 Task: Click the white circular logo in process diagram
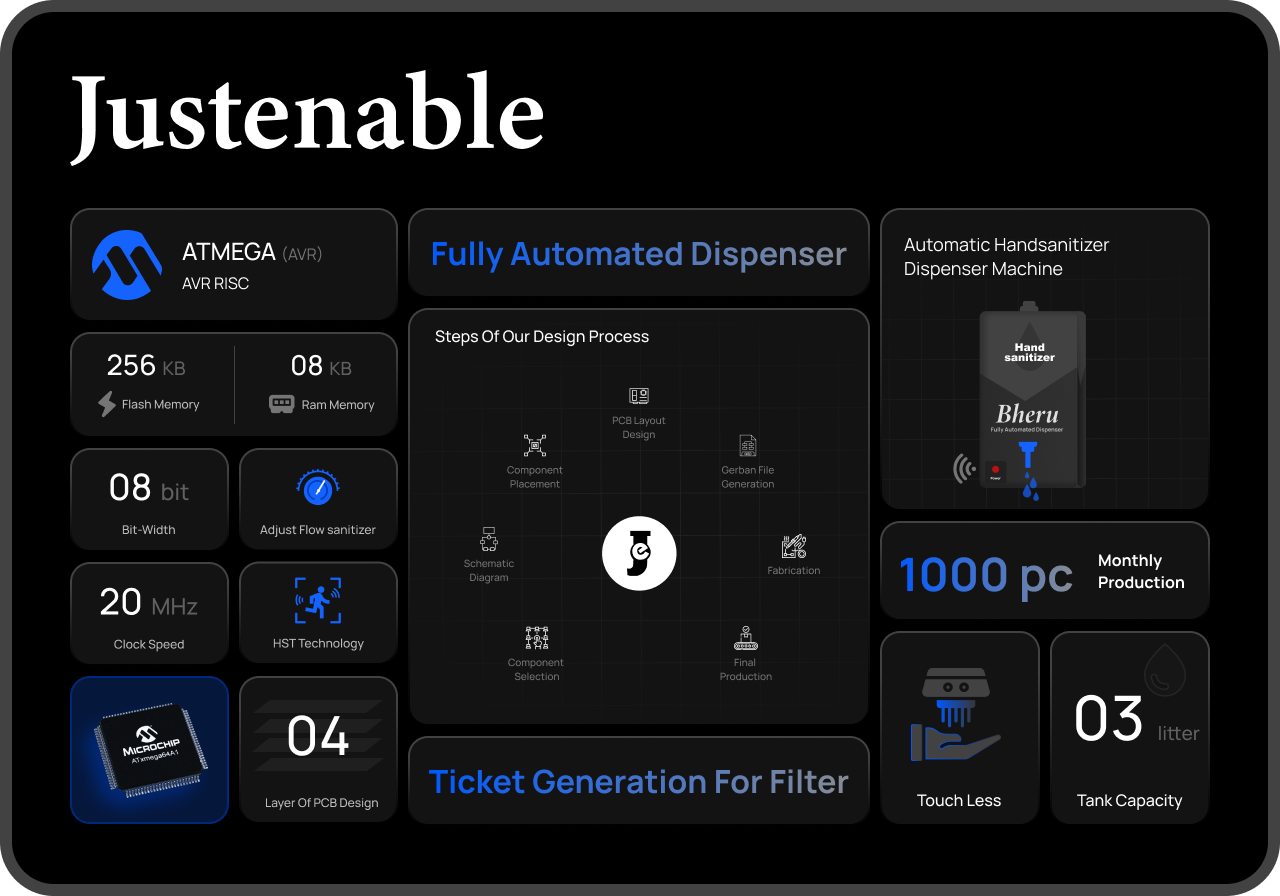(639, 553)
